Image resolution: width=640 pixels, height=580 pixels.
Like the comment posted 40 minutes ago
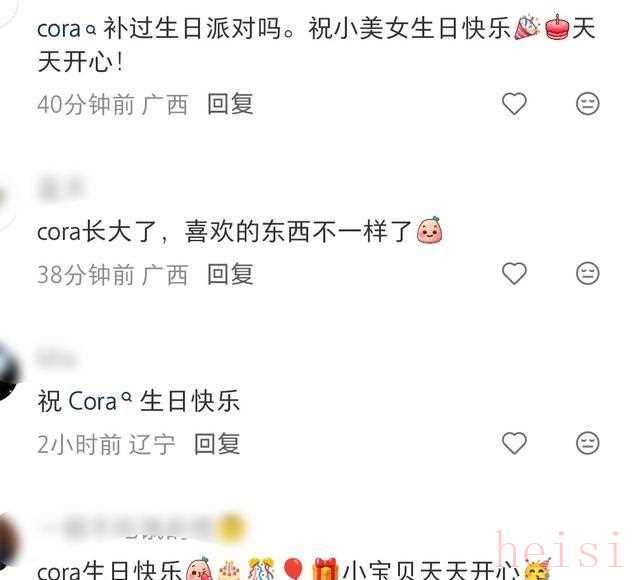[514, 104]
